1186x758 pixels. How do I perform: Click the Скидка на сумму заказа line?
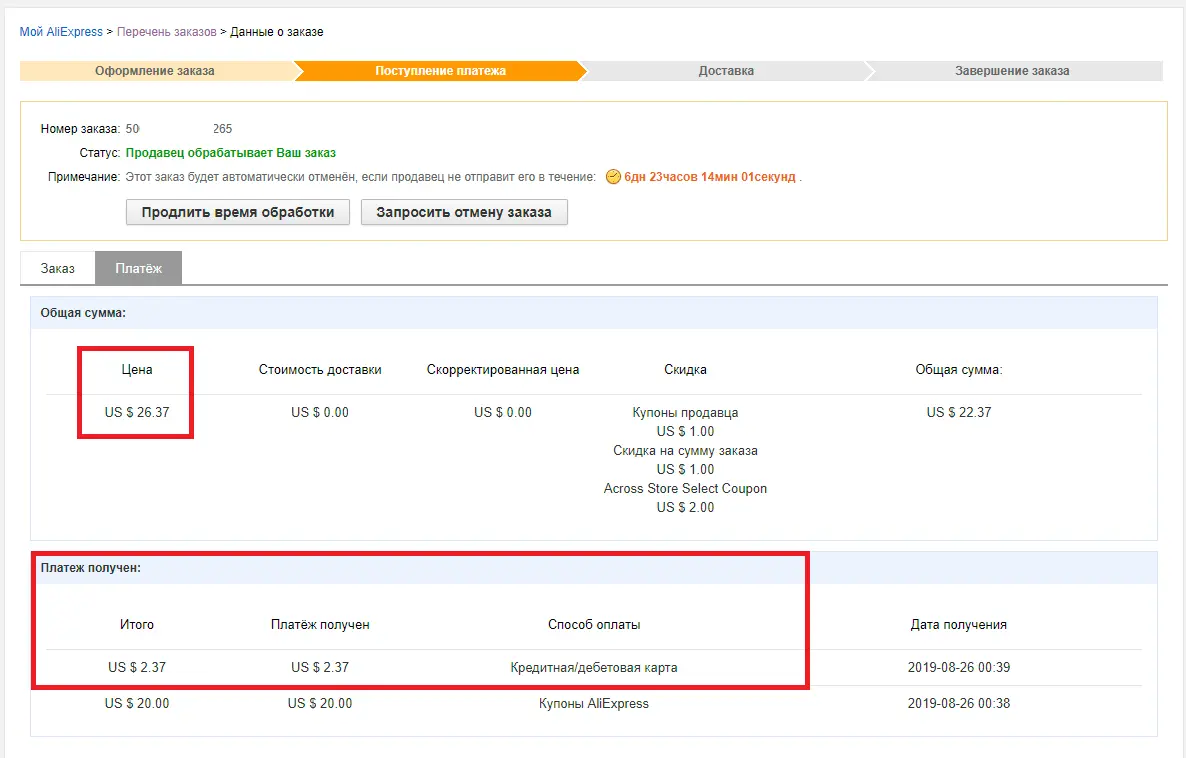pyautogui.click(x=685, y=451)
